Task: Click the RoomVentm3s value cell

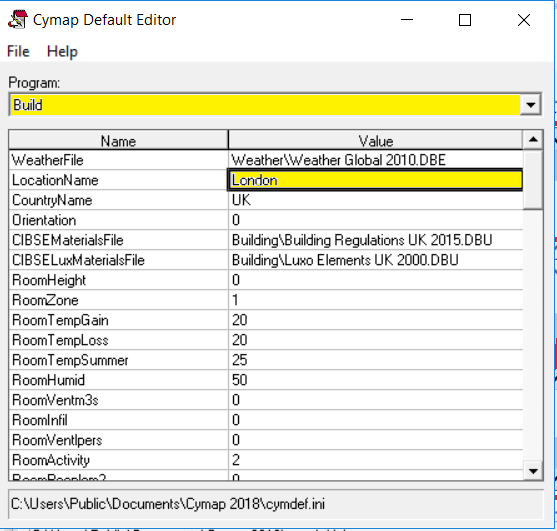Action: (375, 400)
